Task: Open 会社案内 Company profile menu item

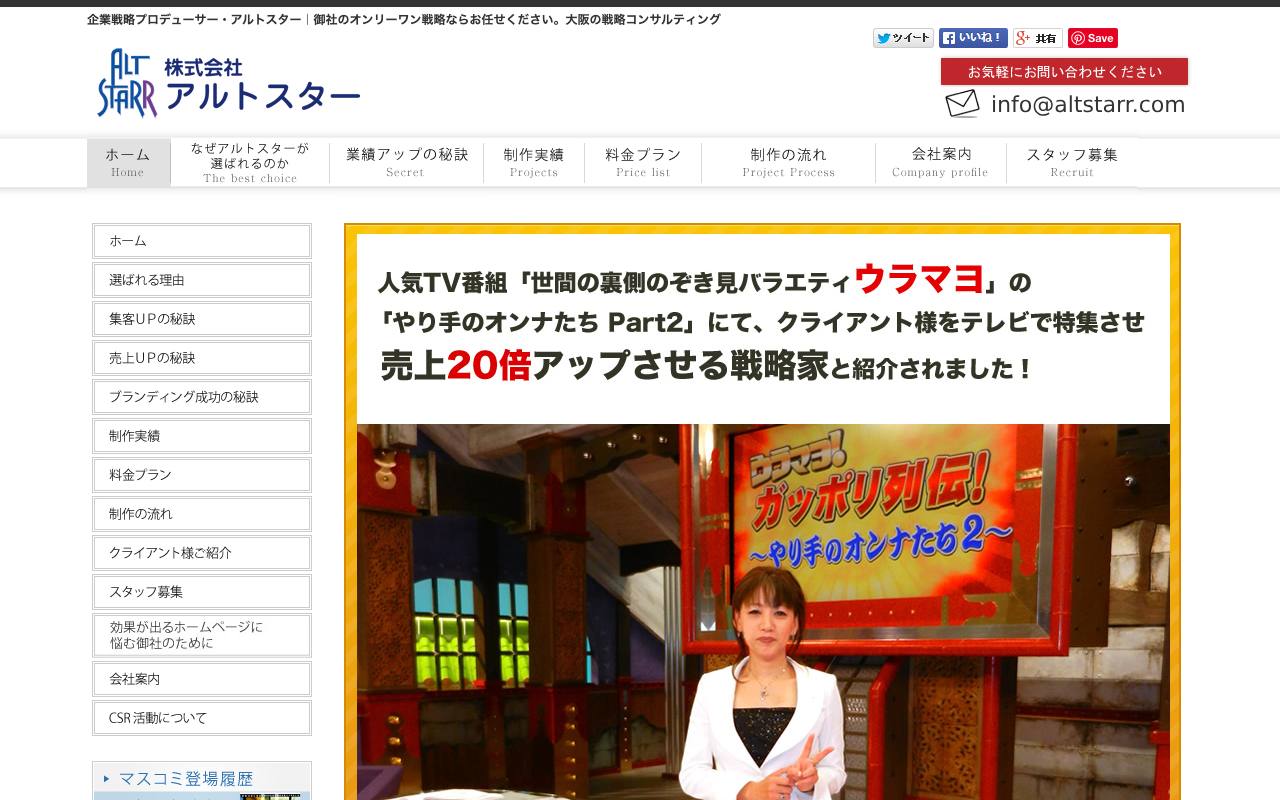Action: pos(941,162)
